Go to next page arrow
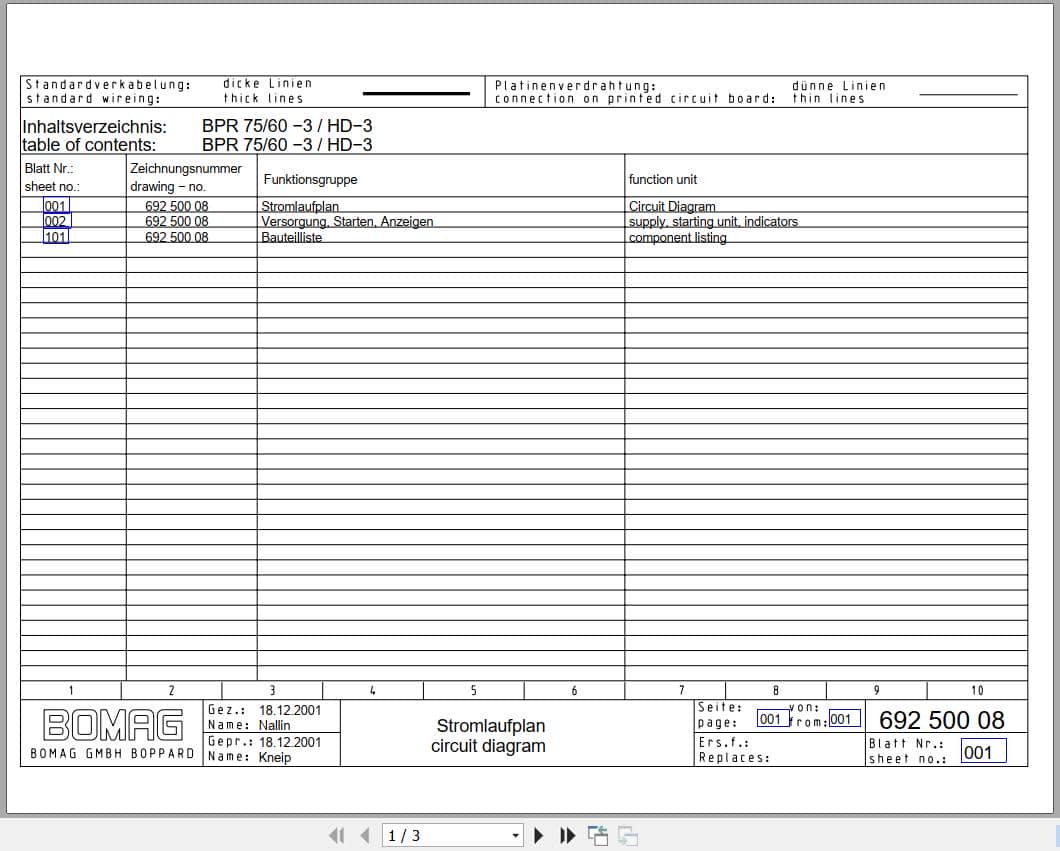Image resolution: width=1060 pixels, height=851 pixels. [539, 835]
